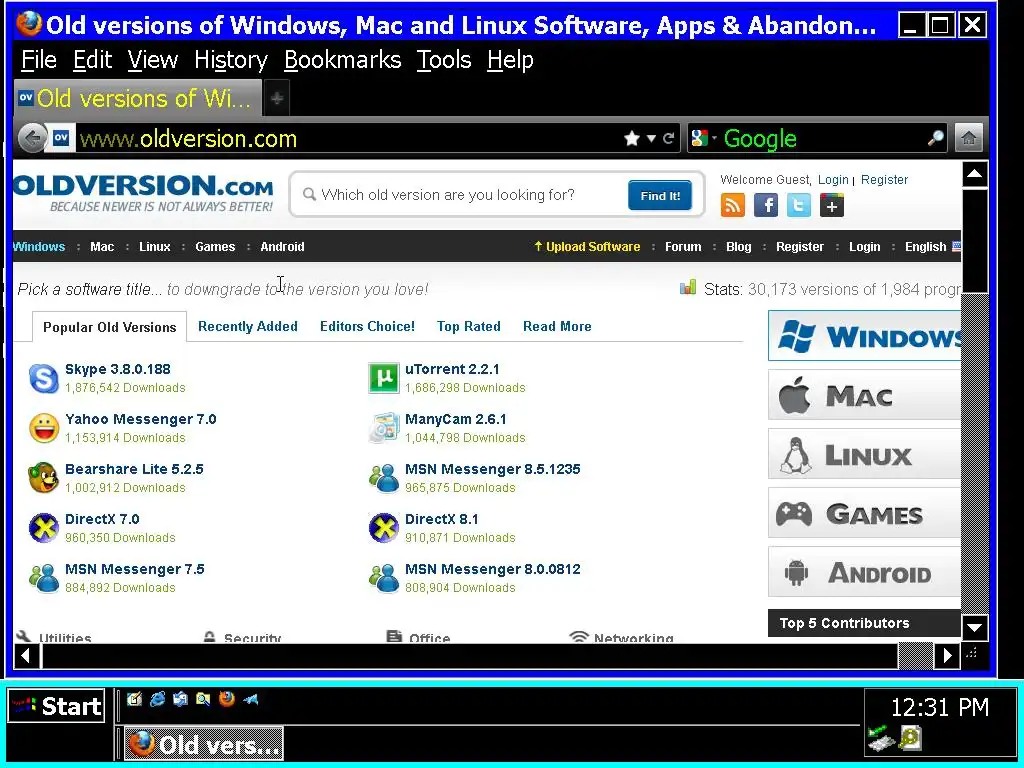The width and height of the screenshot is (1024, 768).
Task: Click the vertical scrollbar down arrow
Action: click(x=974, y=628)
